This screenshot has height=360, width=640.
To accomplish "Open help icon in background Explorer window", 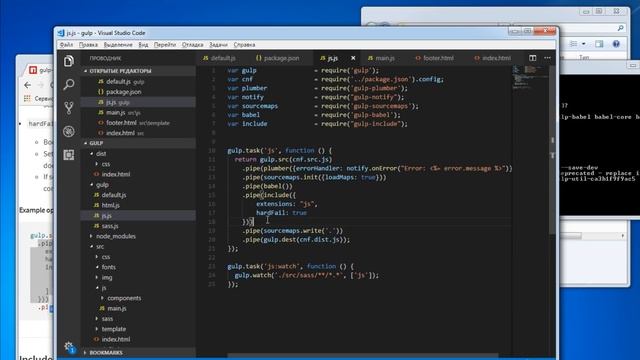I will tap(616, 44).
